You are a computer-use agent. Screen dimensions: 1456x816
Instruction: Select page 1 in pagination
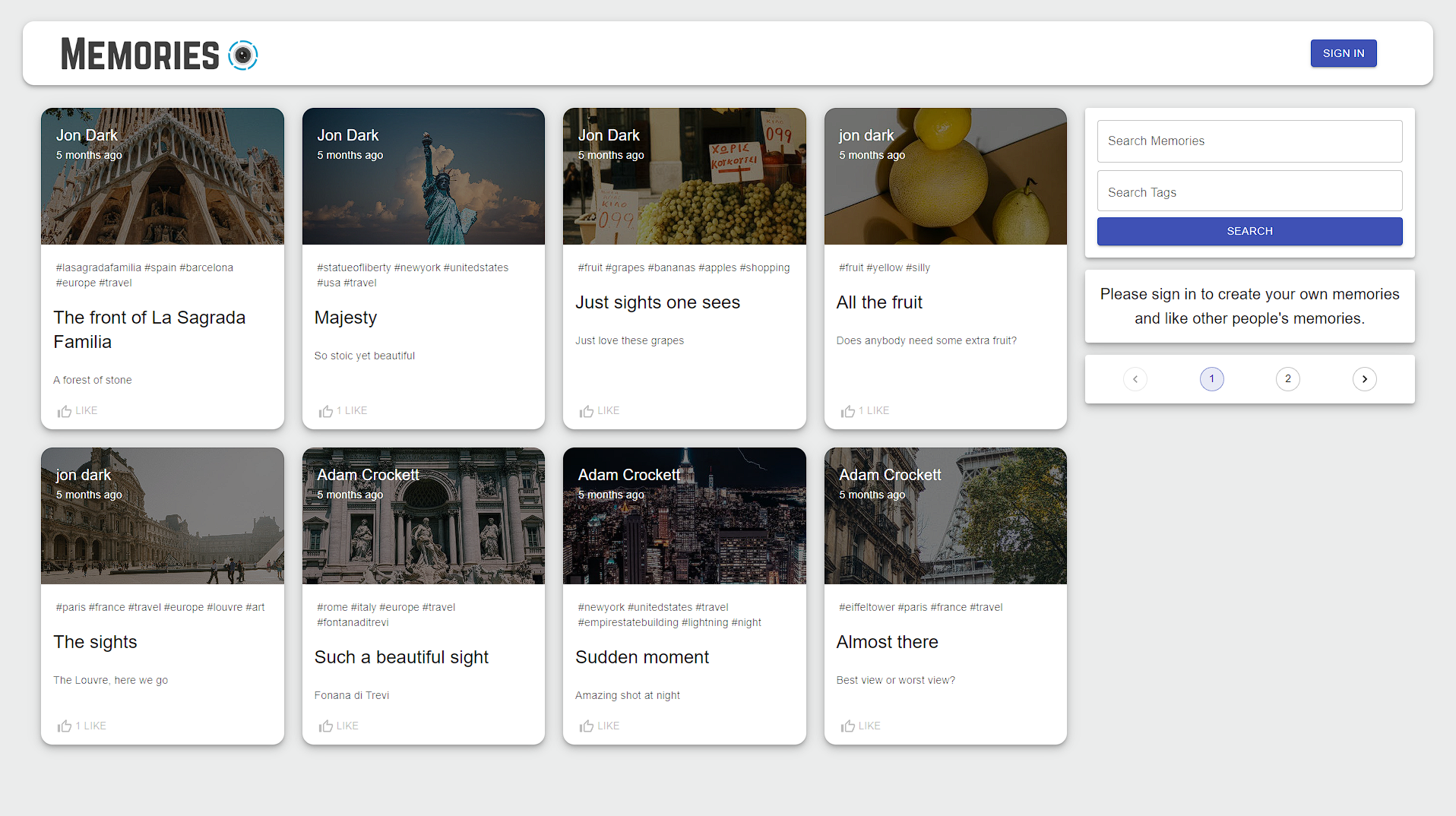point(1211,379)
